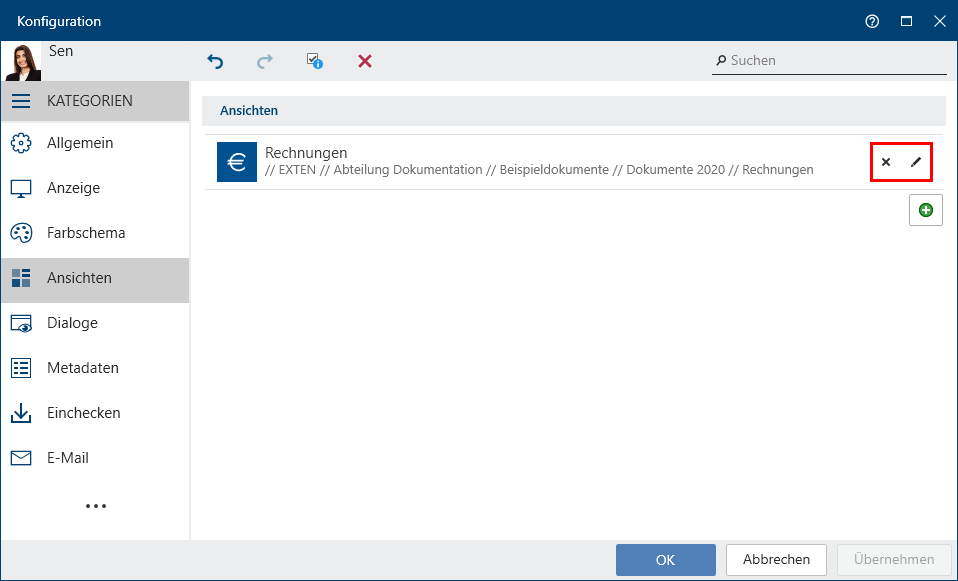The width and height of the screenshot is (958, 581).
Task: Open the Einchecken category
Action: coord(95,413)
